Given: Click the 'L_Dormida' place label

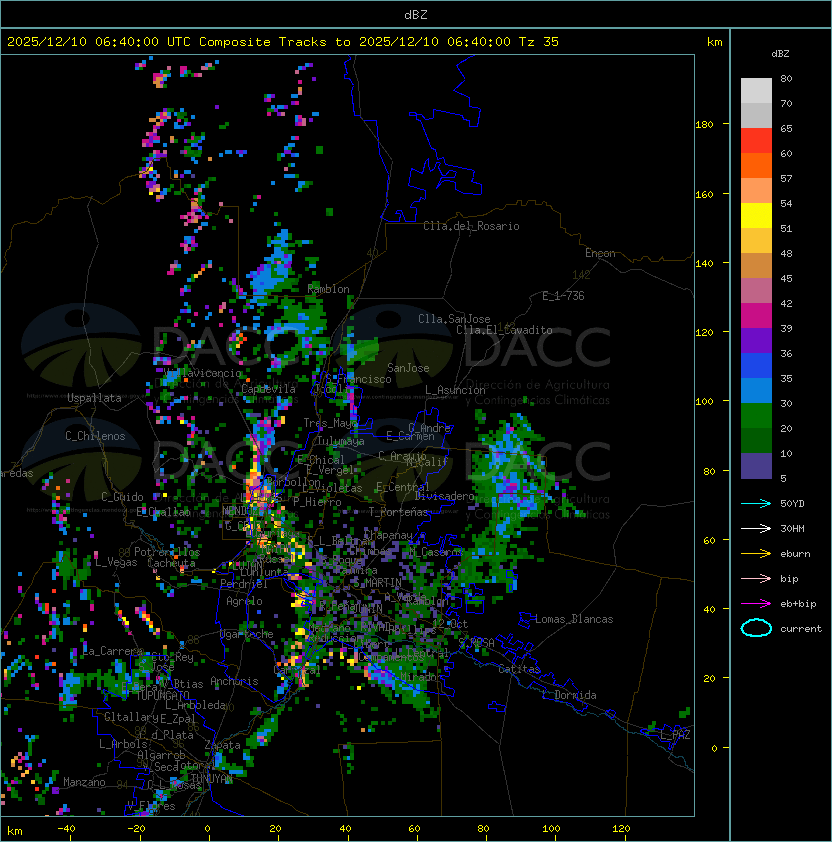Looking at the screenshot, I should tap(569, 695).
